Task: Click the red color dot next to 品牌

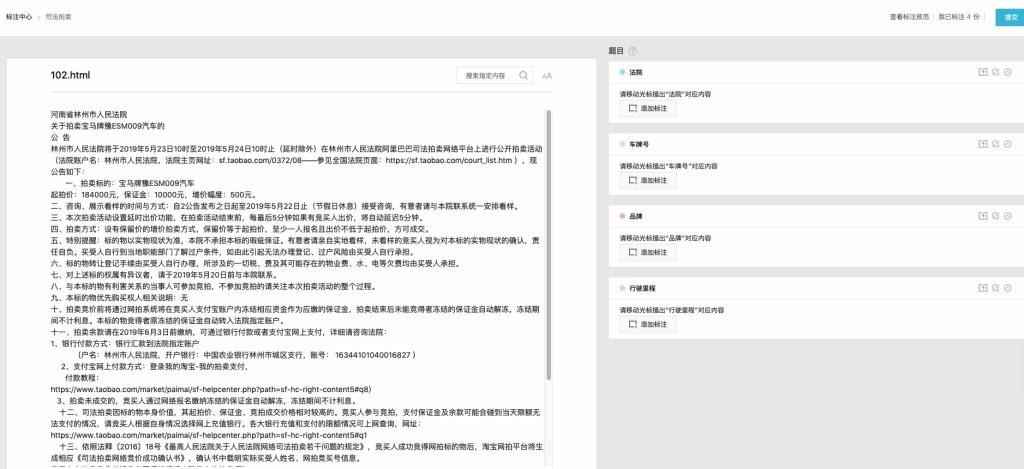Action: coord(622,216)
